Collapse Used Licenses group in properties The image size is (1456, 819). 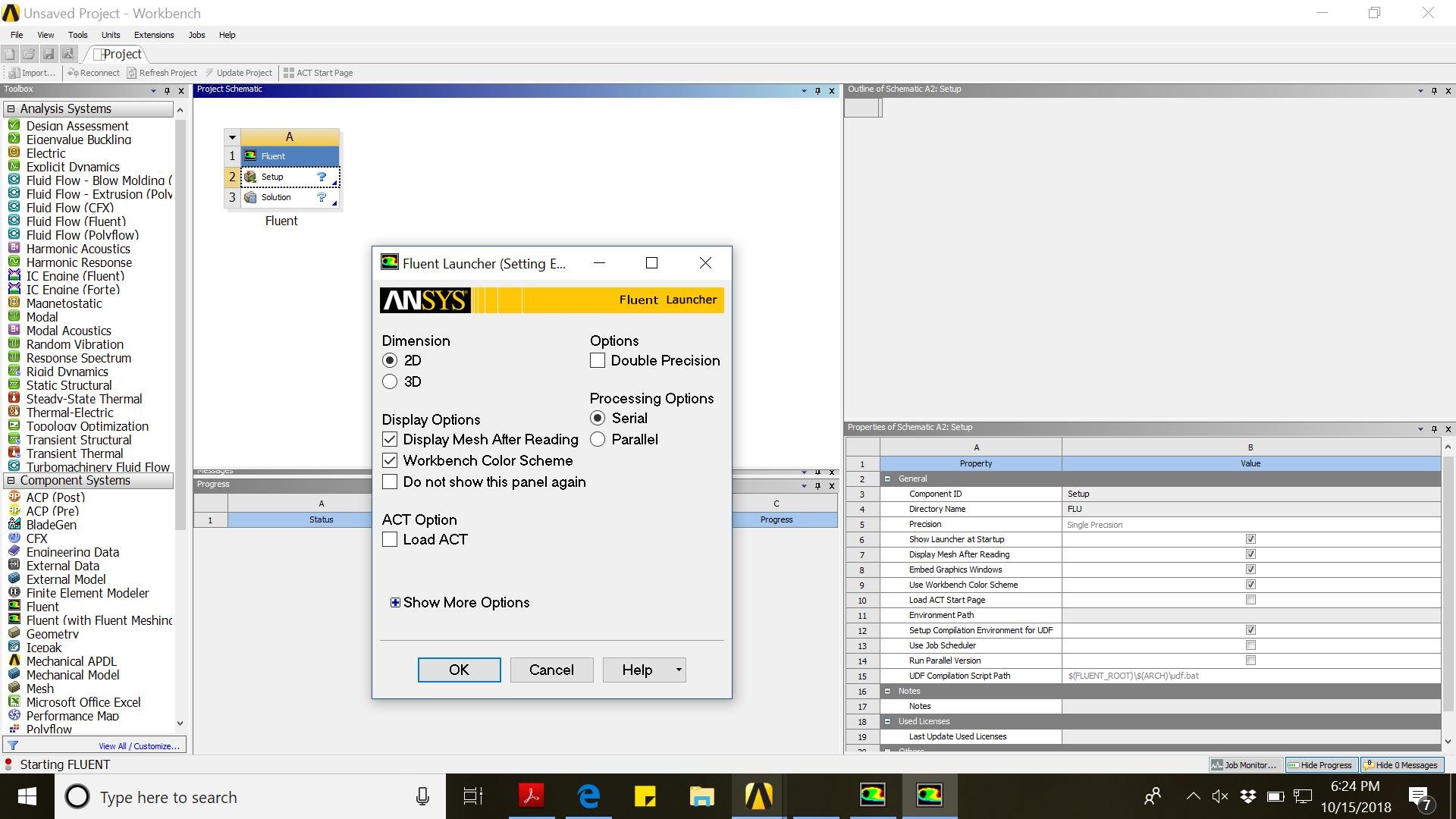click(887, 721)
